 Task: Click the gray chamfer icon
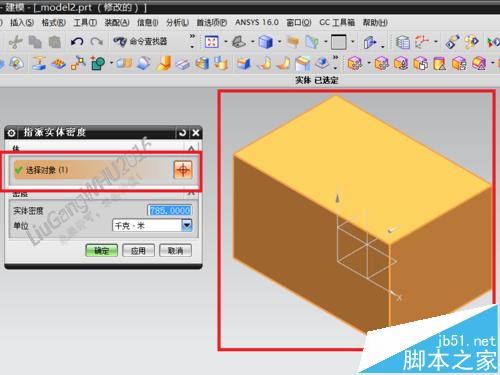click(183, 63)
